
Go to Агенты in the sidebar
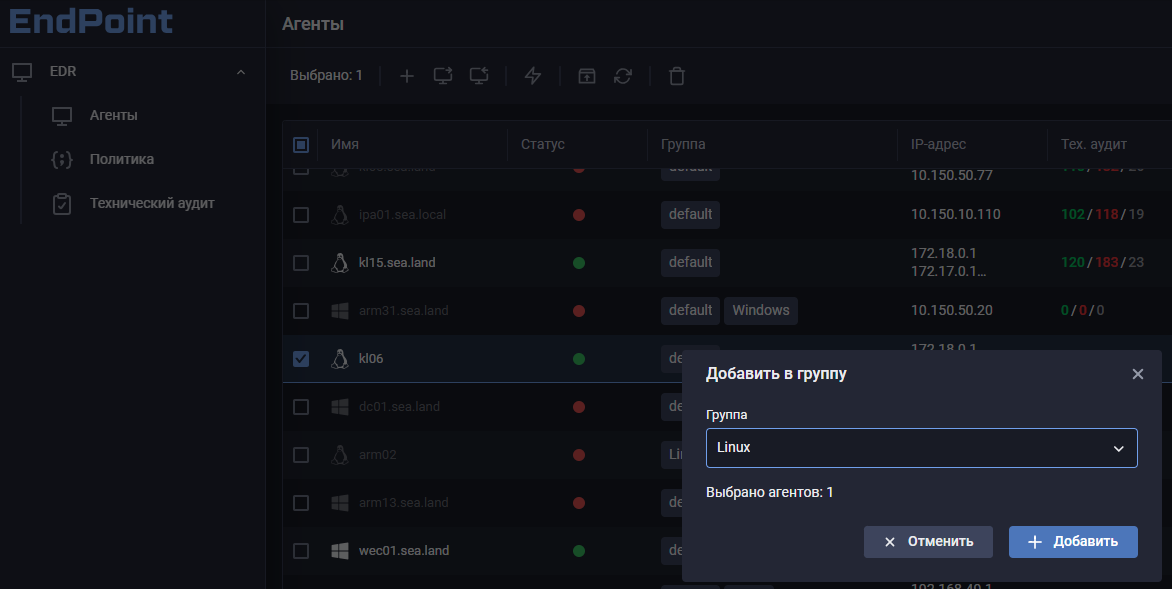coord(113,115)
